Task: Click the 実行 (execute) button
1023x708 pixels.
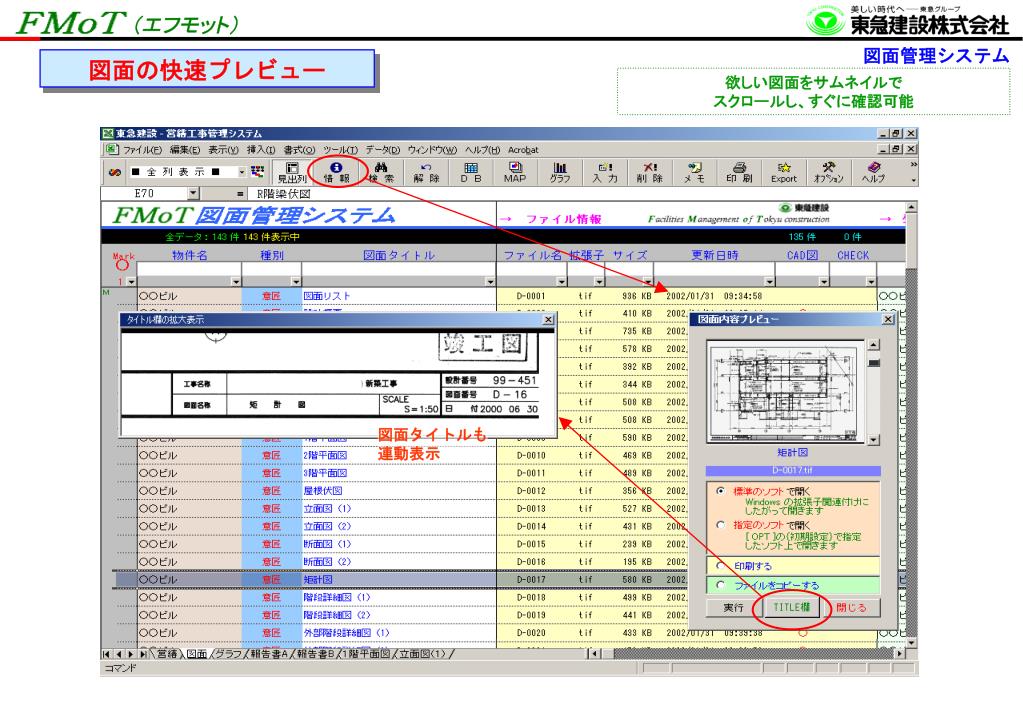Action: (x=733, y=608)
